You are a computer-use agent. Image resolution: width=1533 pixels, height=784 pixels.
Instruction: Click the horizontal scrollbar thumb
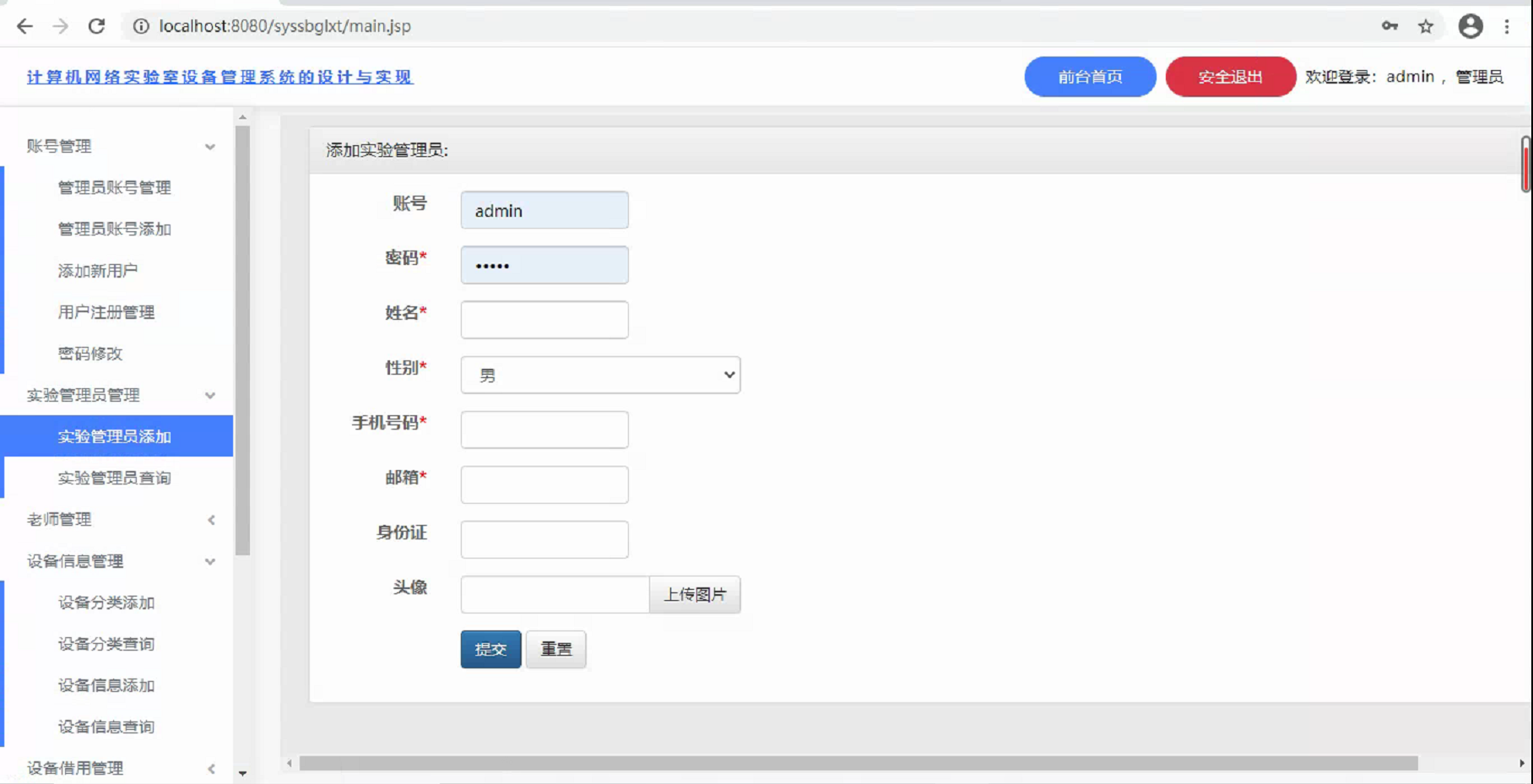[859, 763]
